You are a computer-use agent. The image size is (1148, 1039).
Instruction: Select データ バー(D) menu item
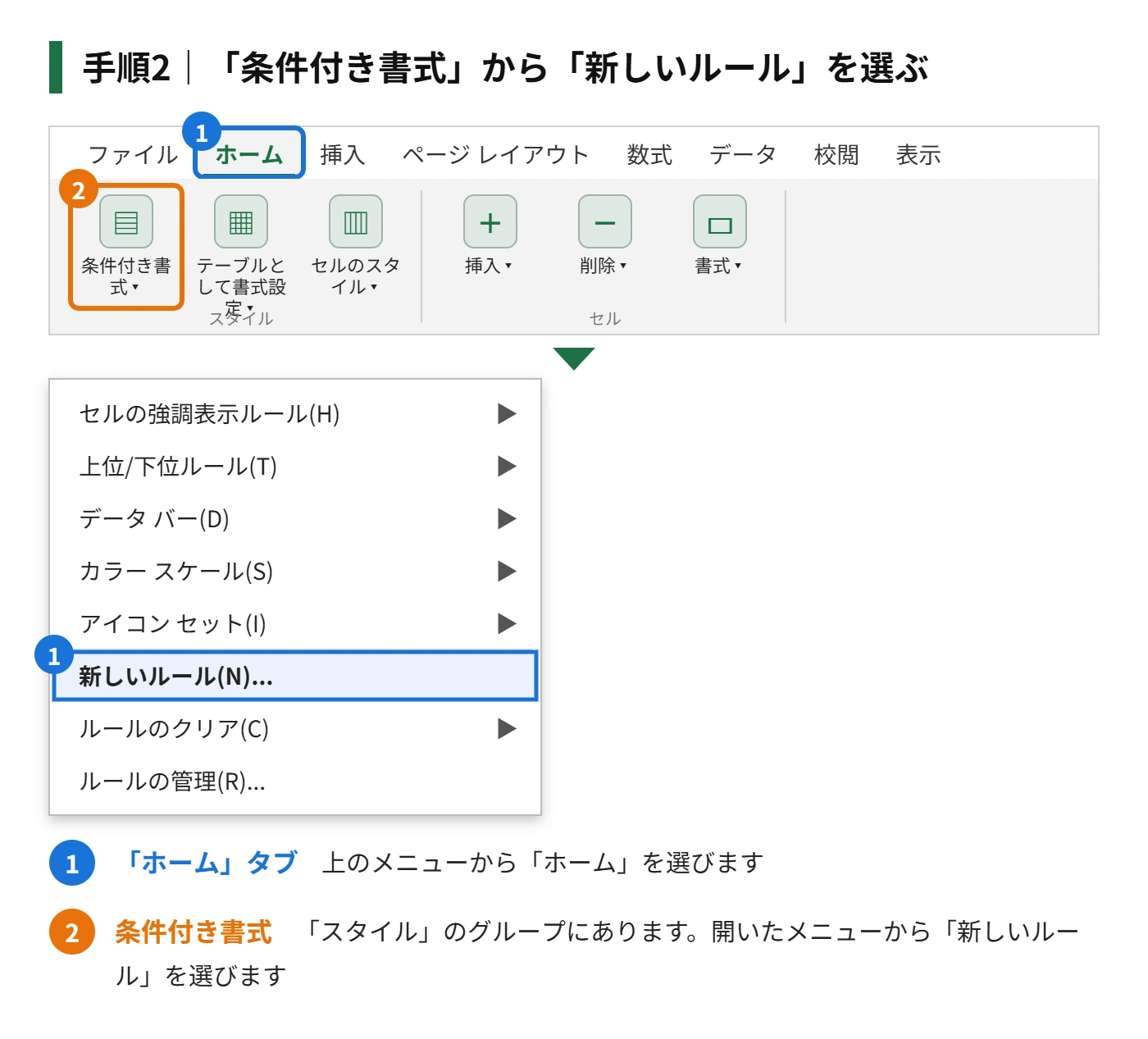[295, 519]
